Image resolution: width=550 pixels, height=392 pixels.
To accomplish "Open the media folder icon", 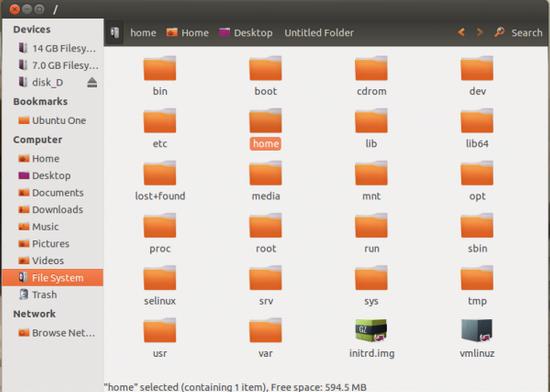I will click(266, 173).
